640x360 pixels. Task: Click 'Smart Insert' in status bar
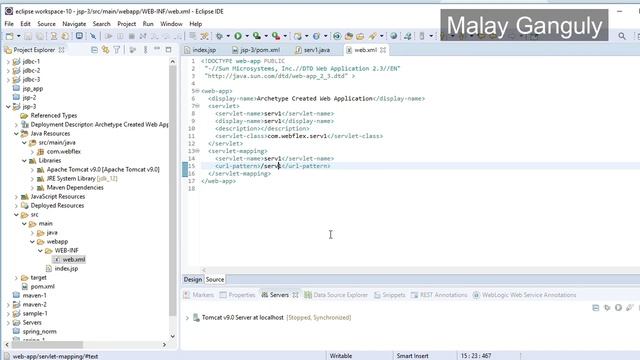tap(413, 356)
